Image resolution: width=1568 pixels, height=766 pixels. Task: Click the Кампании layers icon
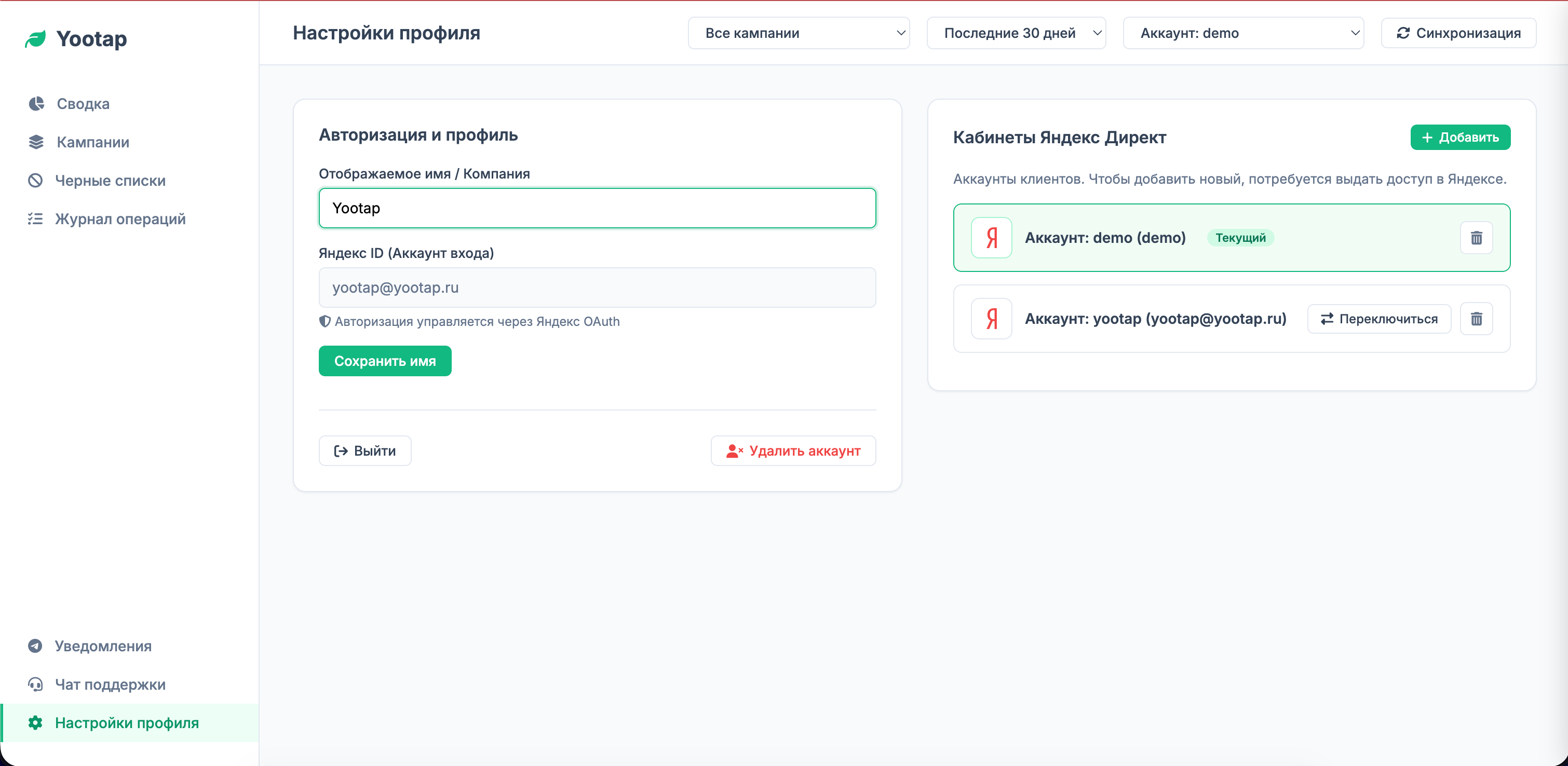36,142
